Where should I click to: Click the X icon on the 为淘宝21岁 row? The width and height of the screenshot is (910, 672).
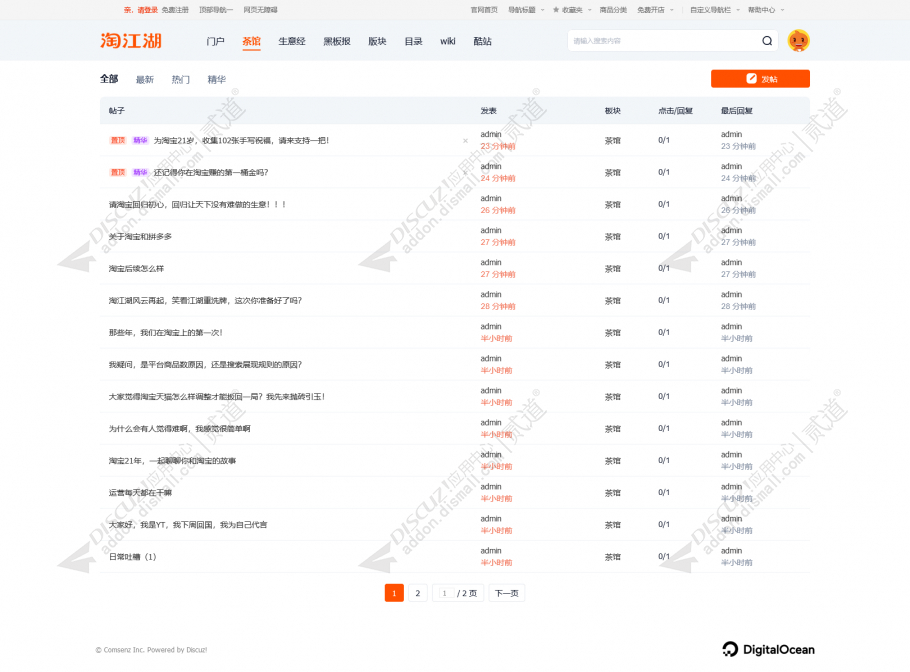465,141
